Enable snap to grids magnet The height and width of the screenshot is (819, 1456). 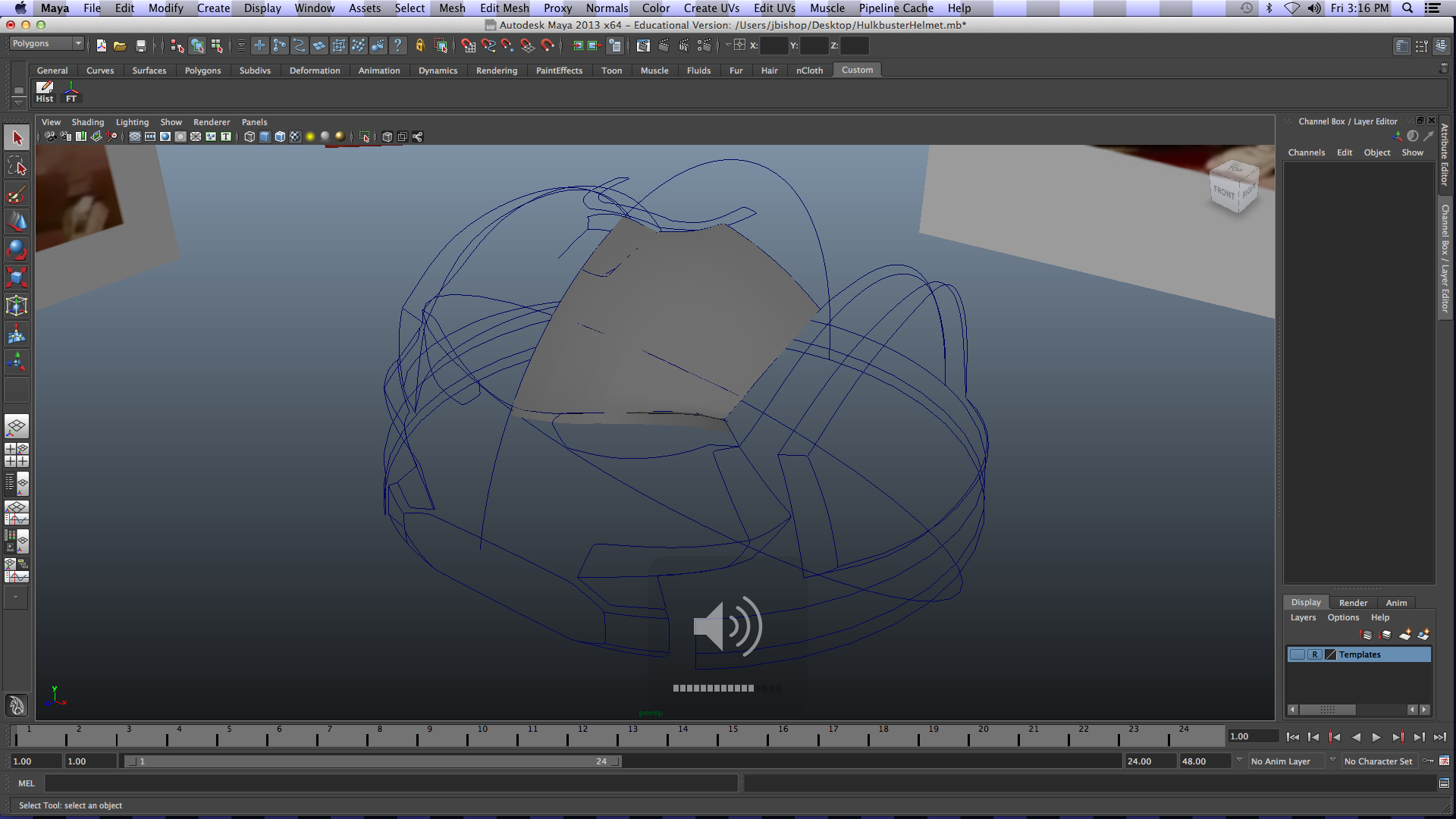click(468, 45)
